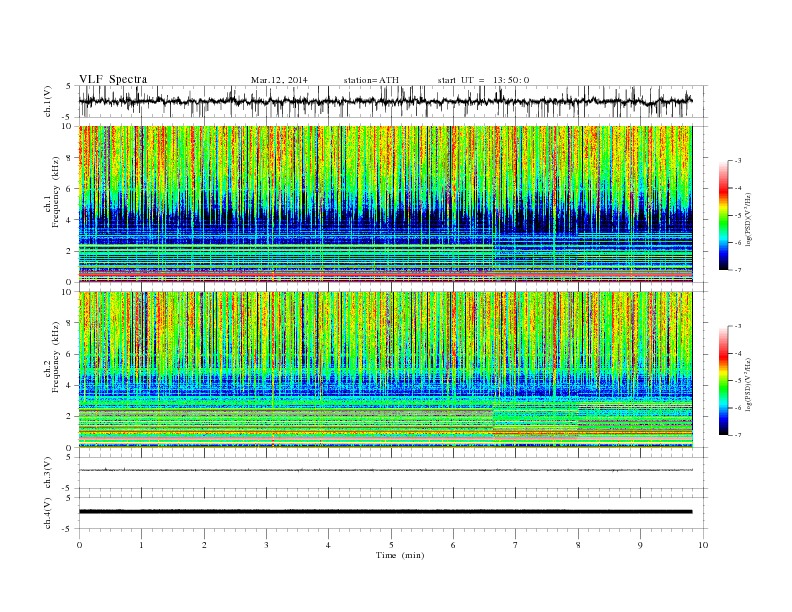Click the ch.1 'Frequency (kHz)' axis label
The width and height of the screenshot is (792, 612).
pyautogui.click(x=55, y=192)
